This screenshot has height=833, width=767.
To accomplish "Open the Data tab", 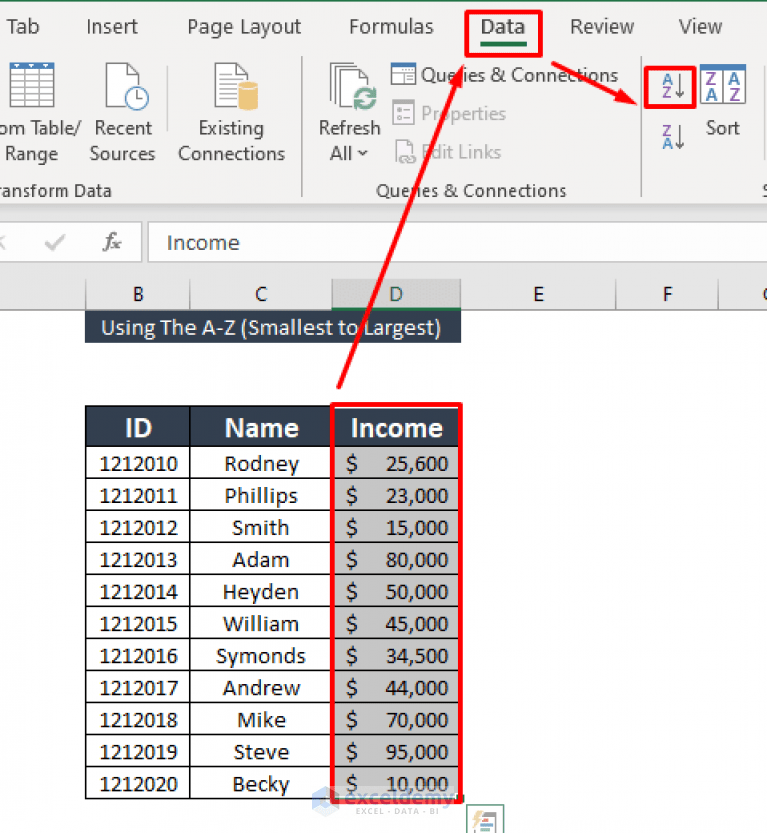I will pos(503,27).
